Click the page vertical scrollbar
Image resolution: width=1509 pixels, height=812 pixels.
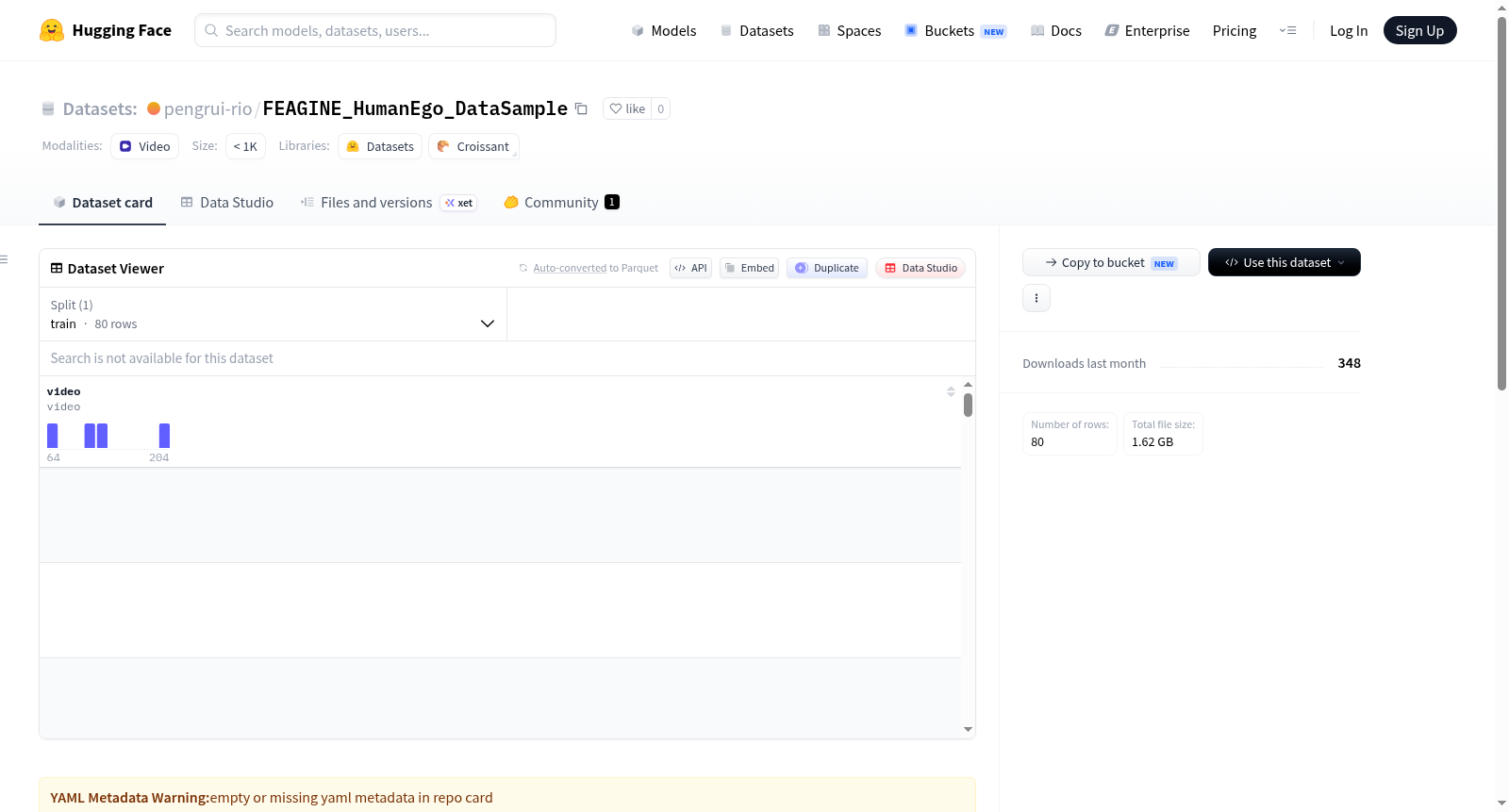coord(1501,203)
